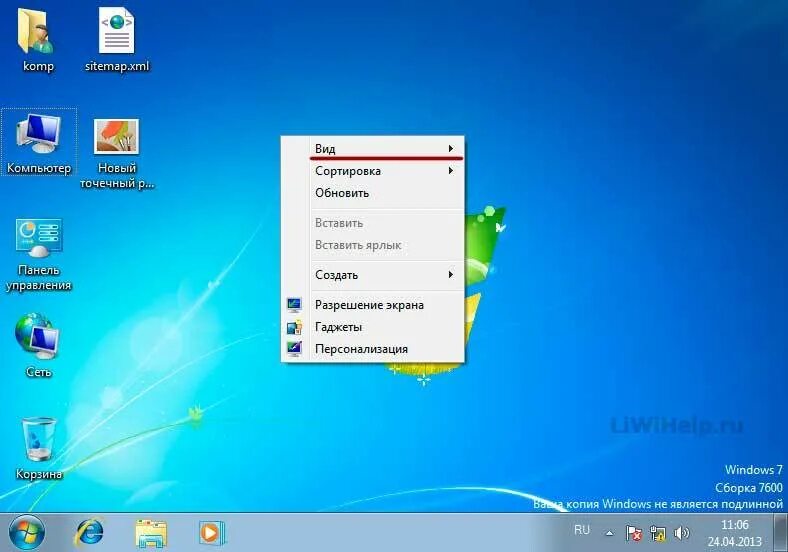Screen dimensions: 788x552
Task: Click the RU language indicator
Action: (x=582, y=530)
